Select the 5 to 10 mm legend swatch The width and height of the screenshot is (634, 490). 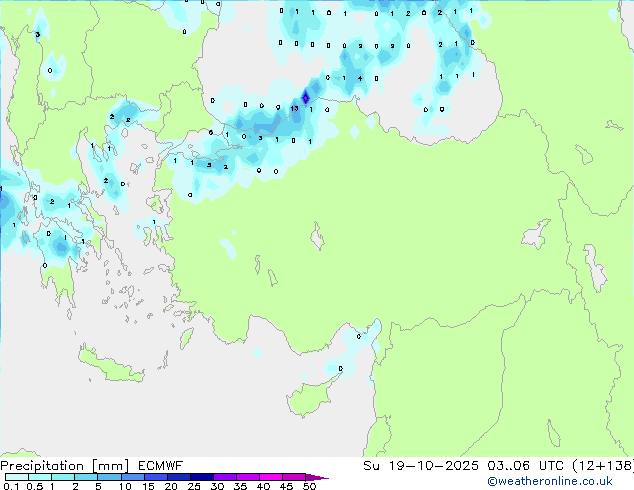pyautogui.click(x=109, y=477)
